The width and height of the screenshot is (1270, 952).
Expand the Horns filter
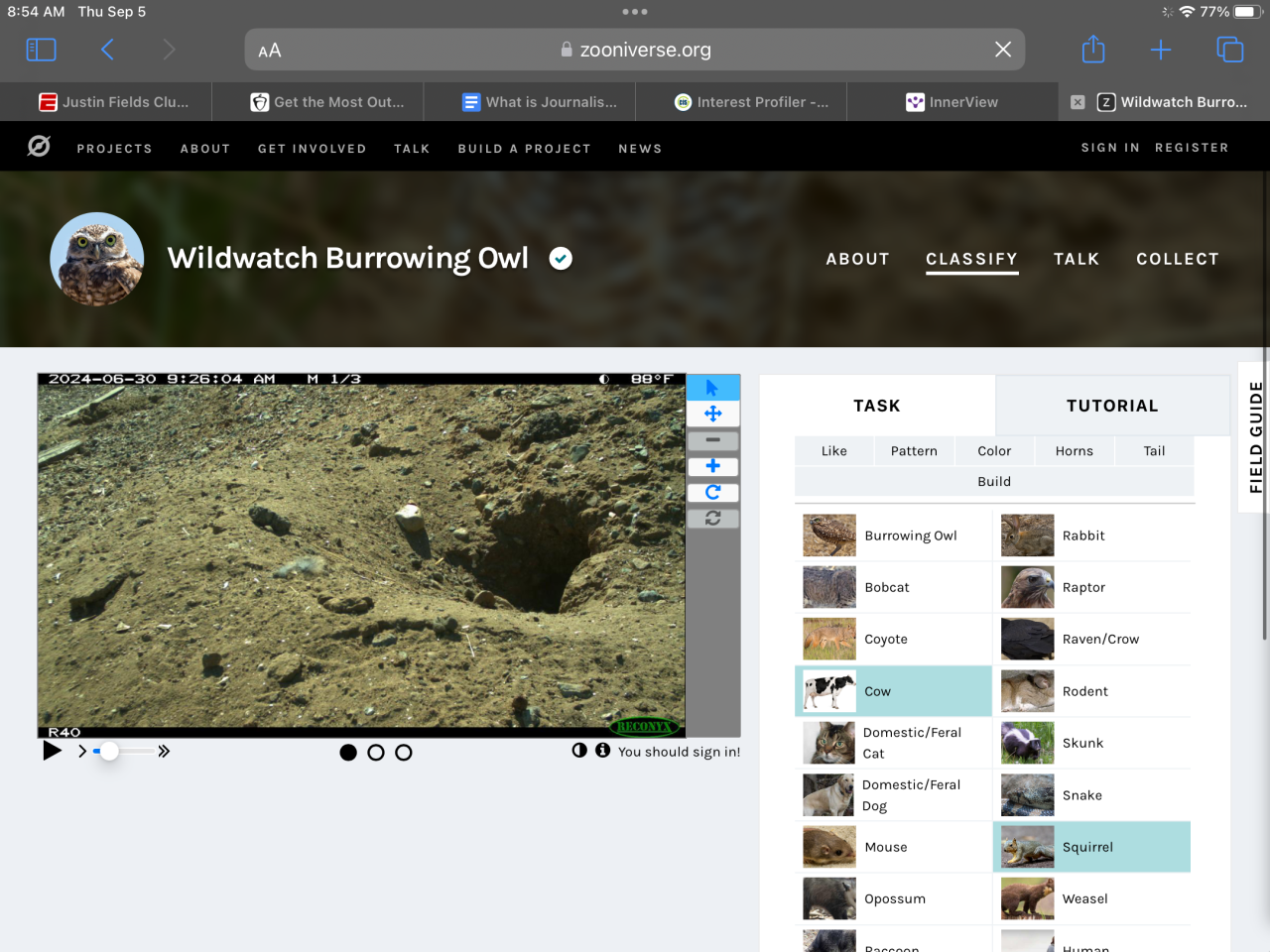1075,451
